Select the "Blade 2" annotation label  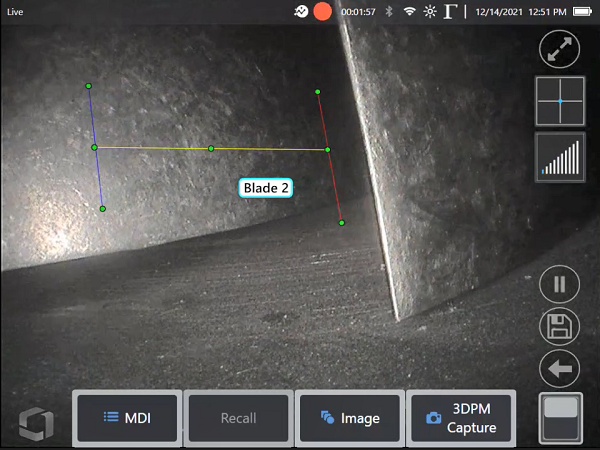pos(266,187)
